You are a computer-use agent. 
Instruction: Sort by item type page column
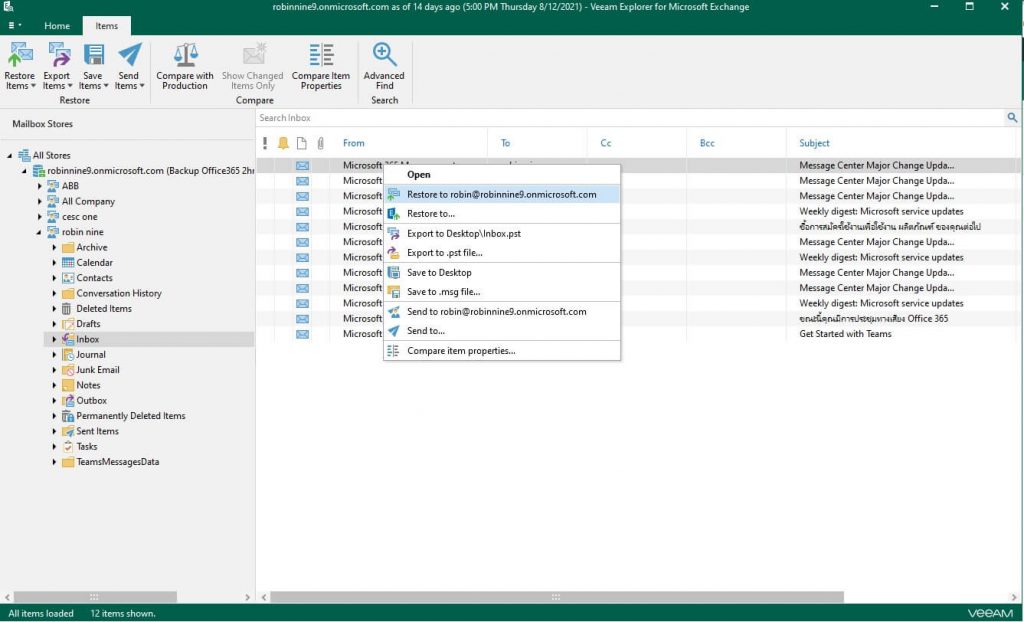[302, 143]
